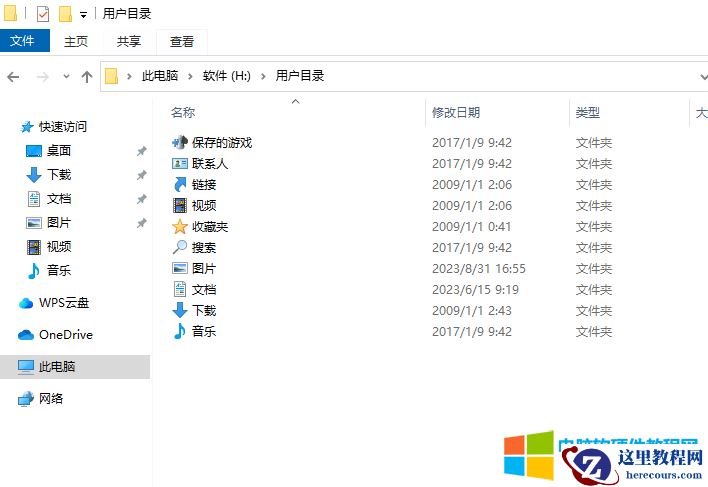
Task: Click the new folder icon in title bar
Action: (65, 14)
